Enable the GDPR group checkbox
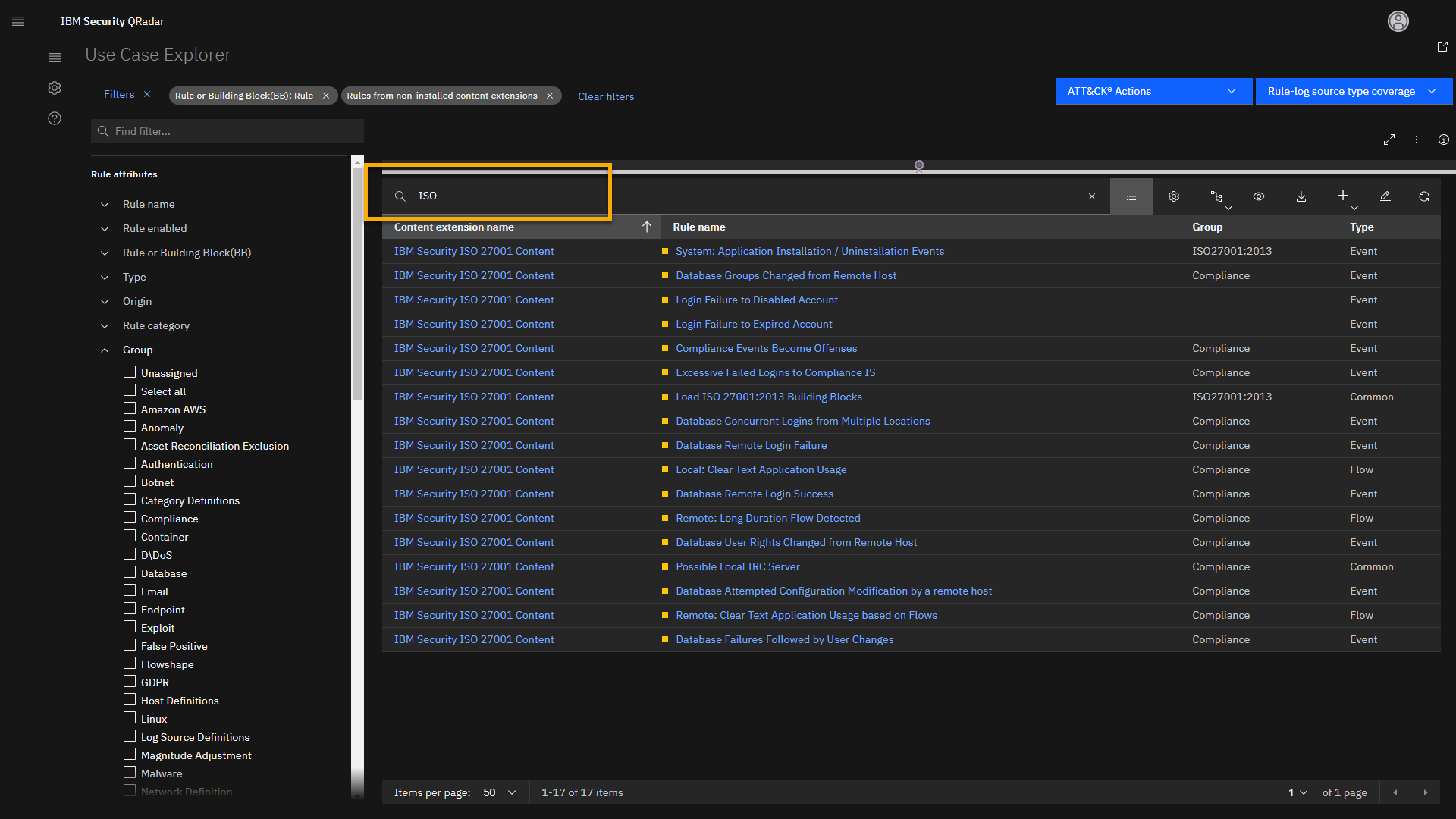This screenshot has width=1456, height=819. [130, 682]
